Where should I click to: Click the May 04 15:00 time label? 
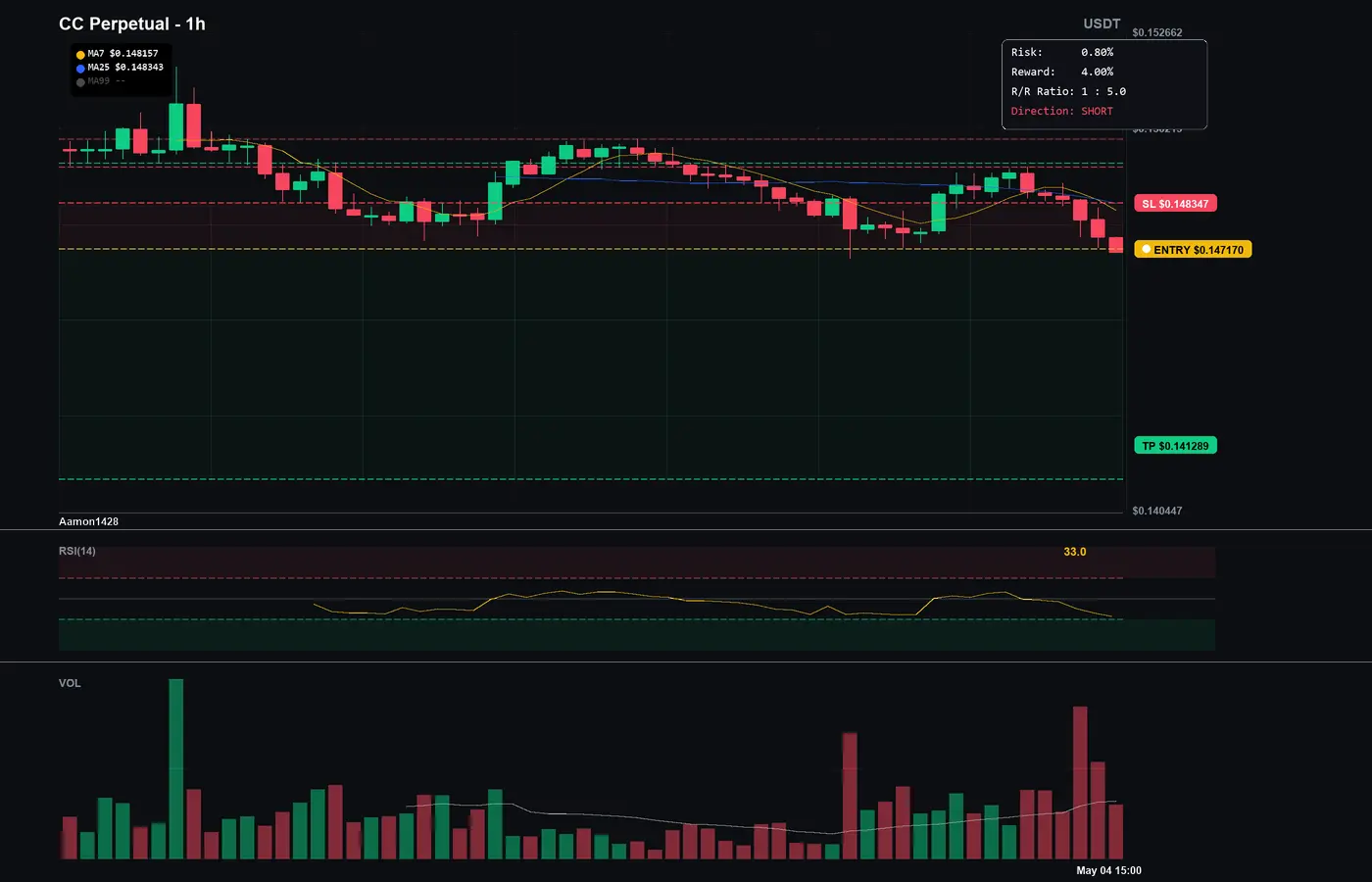[x=1108, y=870]
